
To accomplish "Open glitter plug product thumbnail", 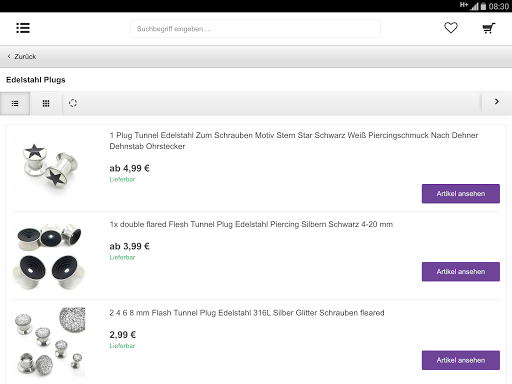I will [x=50, y=342].
